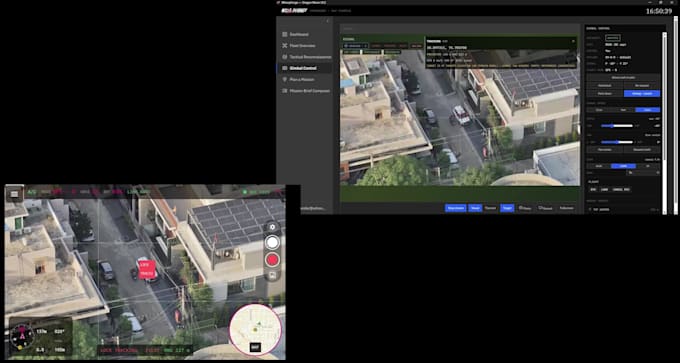Image resolution: width=680 pixels, height=363 pixels.
Task: Open the video source dropdown above the feed
Action: (356, 46)
